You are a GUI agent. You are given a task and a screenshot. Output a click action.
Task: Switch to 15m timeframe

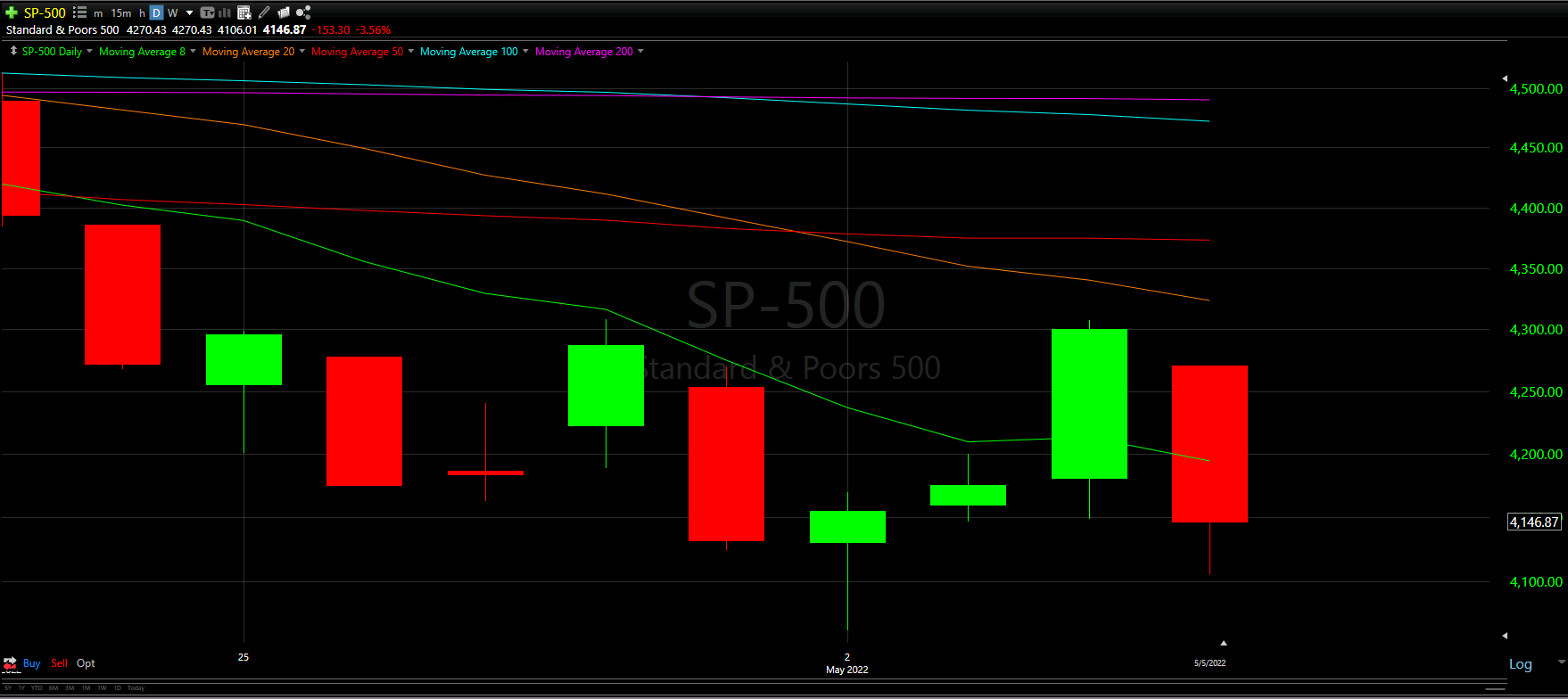point(121,13)
